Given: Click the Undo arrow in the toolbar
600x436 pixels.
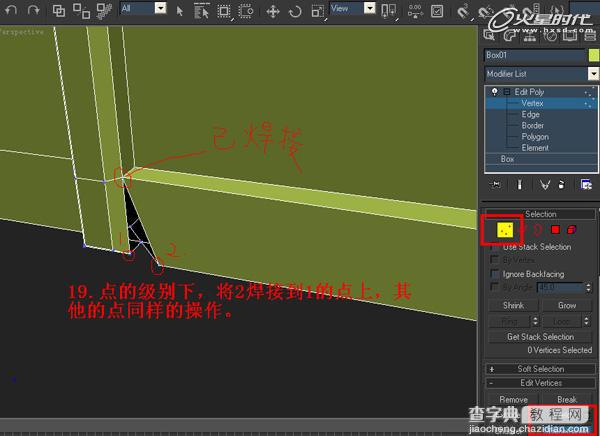Looking at the screenshot, I should (x=11, y=9).
